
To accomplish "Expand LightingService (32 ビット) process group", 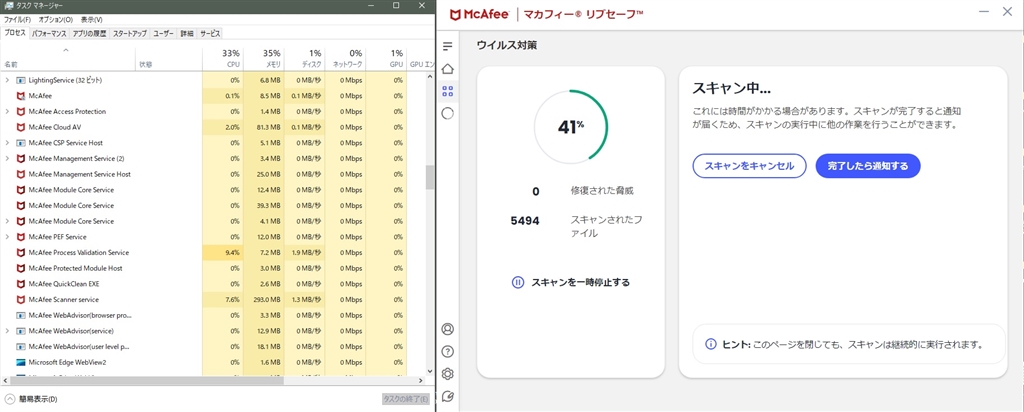I will pyautogui.click(x=7, y=80).
